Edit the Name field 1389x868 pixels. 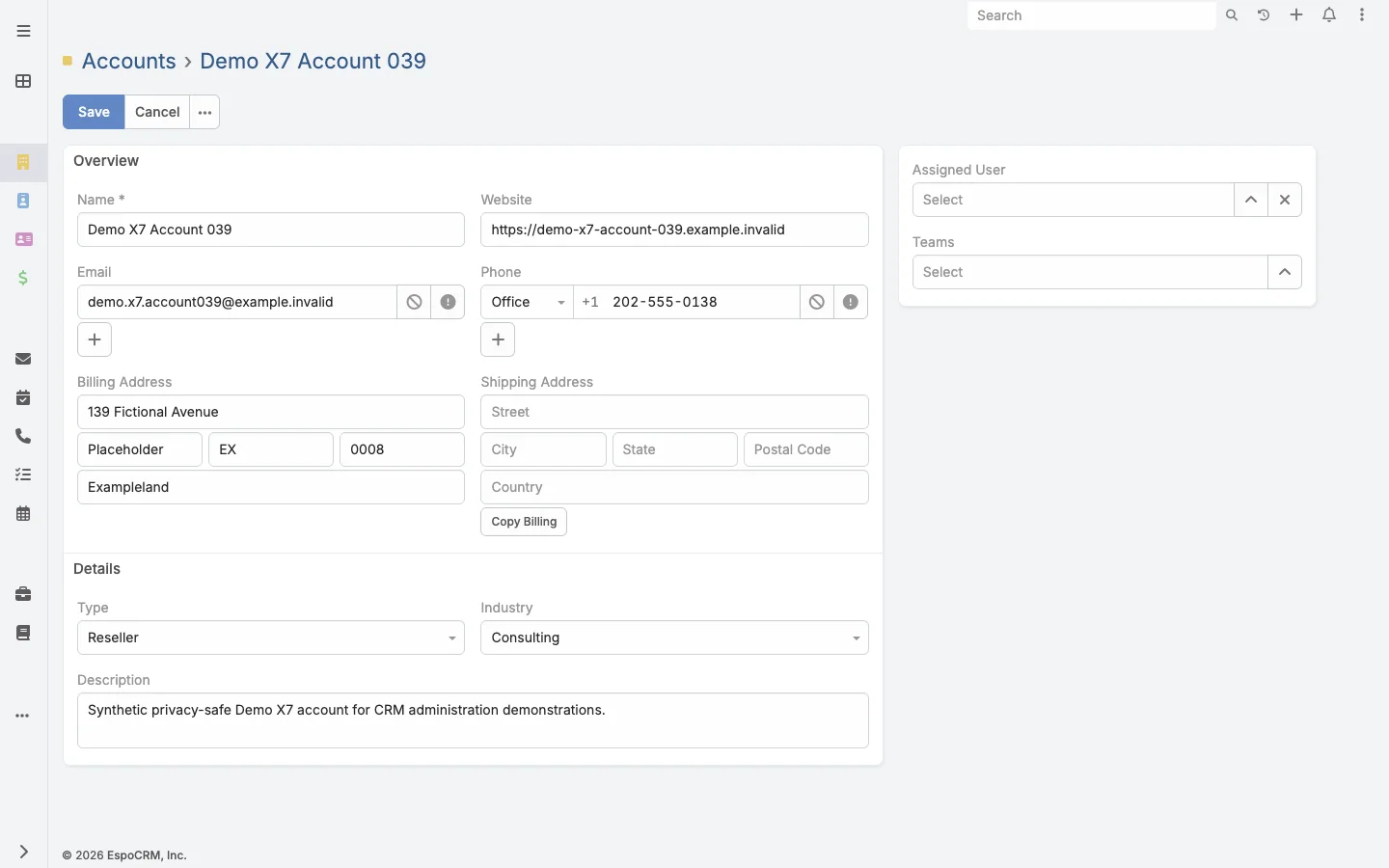[x=271, y=230]
